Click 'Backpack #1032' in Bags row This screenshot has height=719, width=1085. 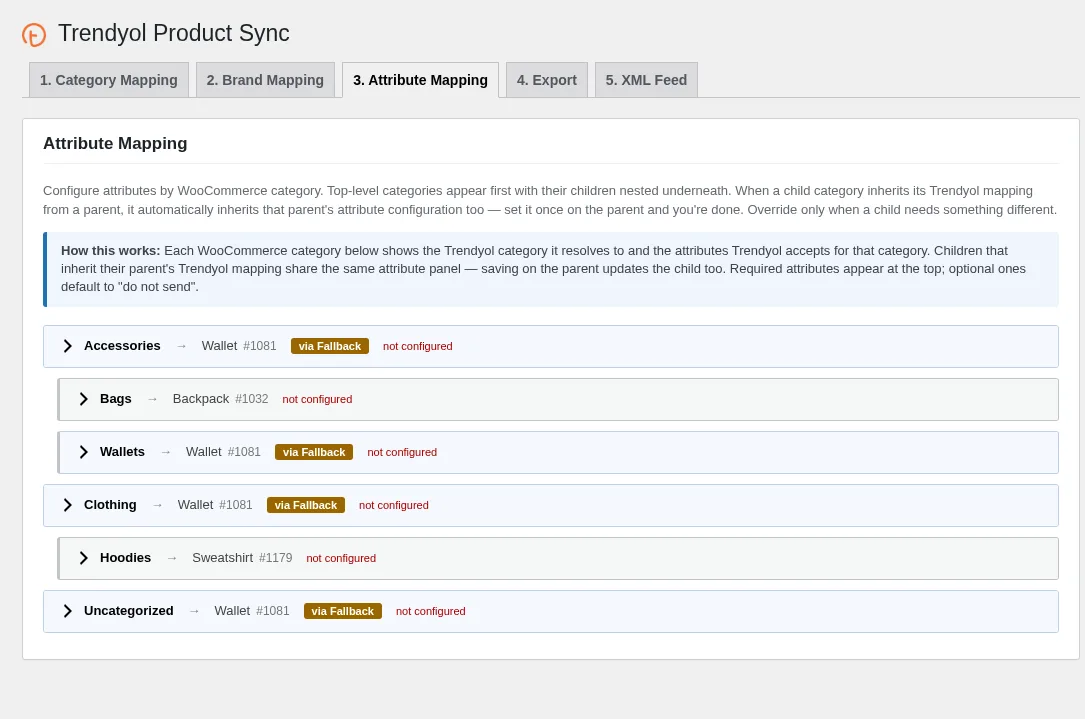pos(220,399)
